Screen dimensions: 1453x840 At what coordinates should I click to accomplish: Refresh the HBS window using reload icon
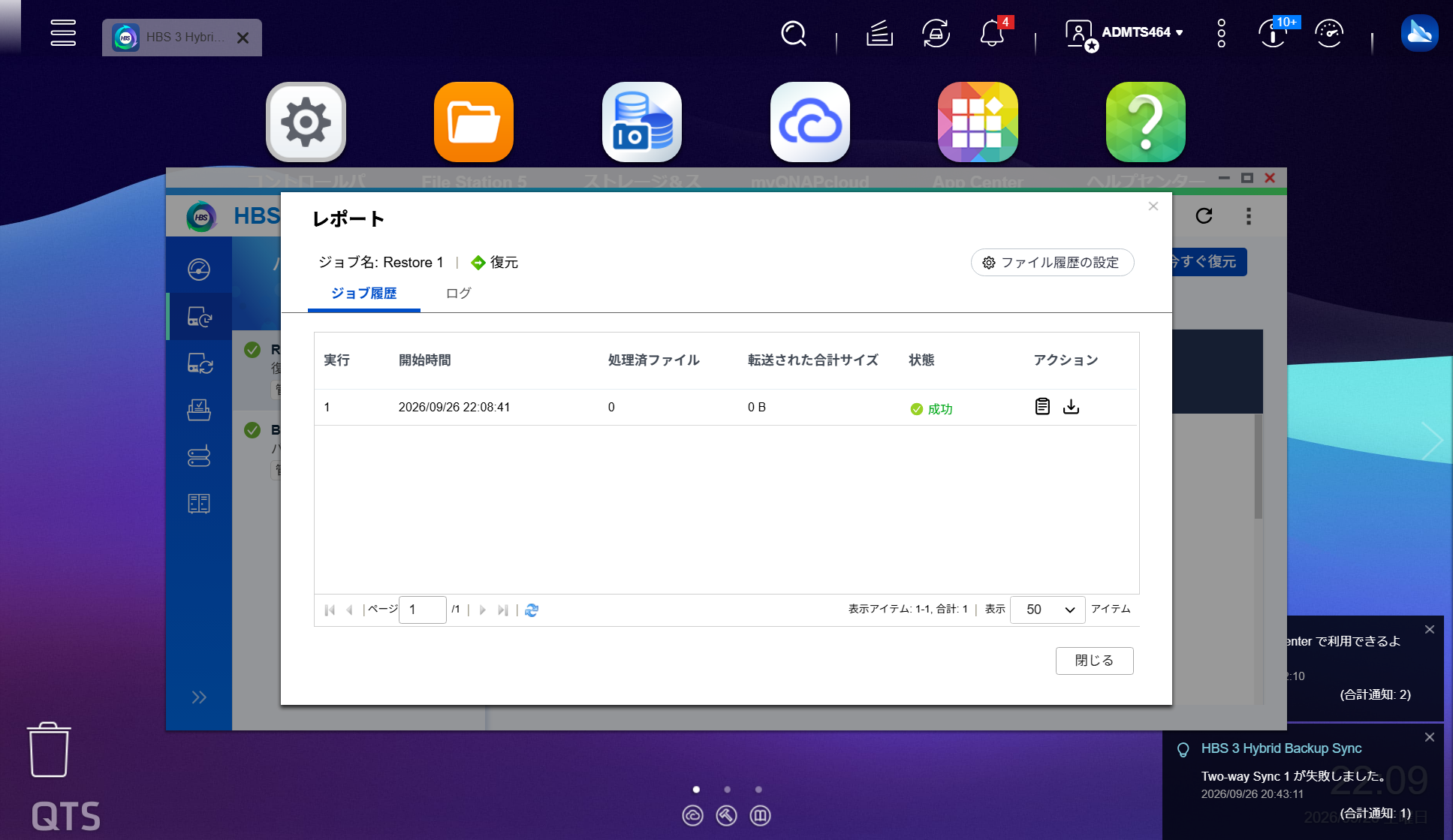point(1204,216)
